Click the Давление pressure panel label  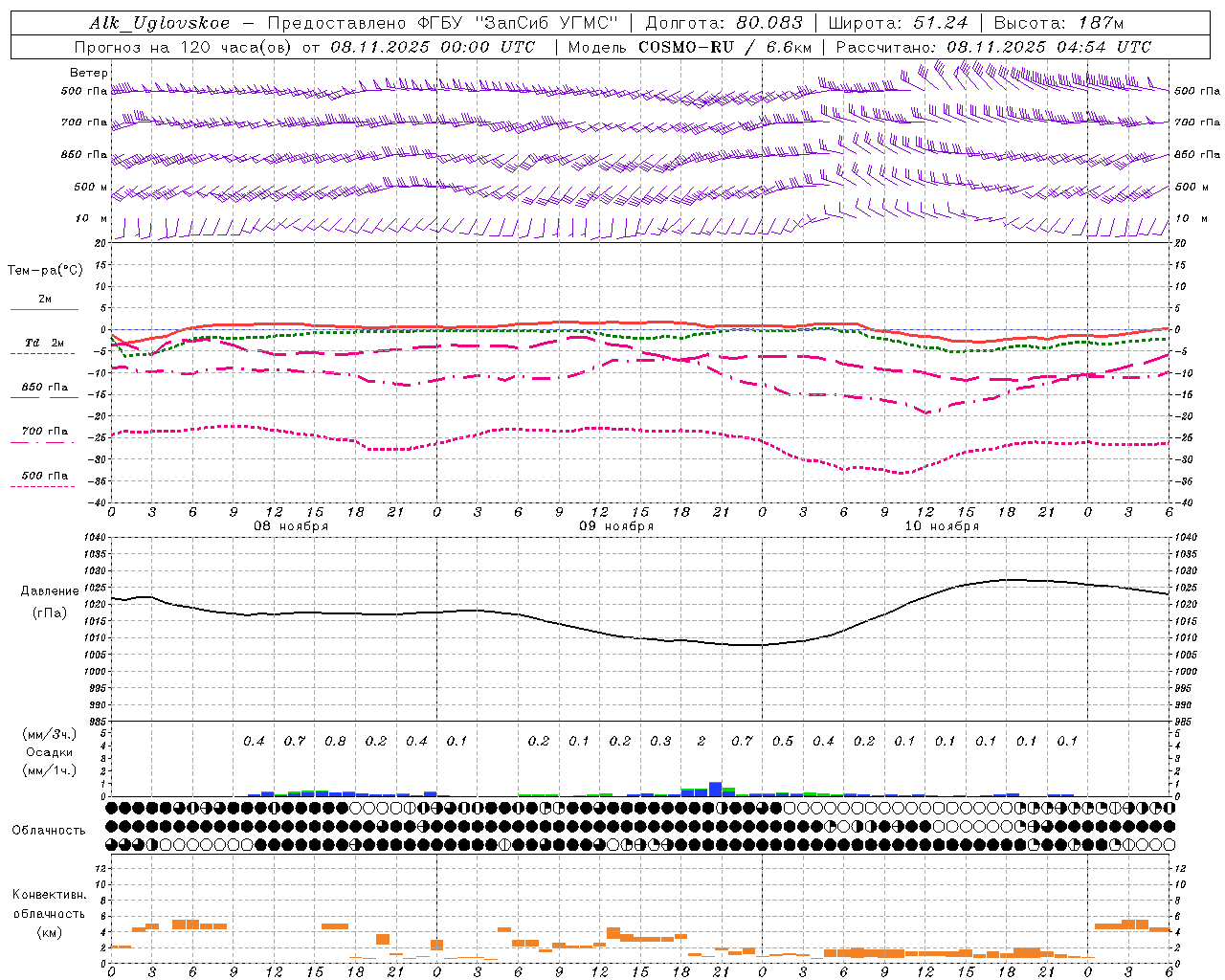pyautogui.click(x=49, y=591)
